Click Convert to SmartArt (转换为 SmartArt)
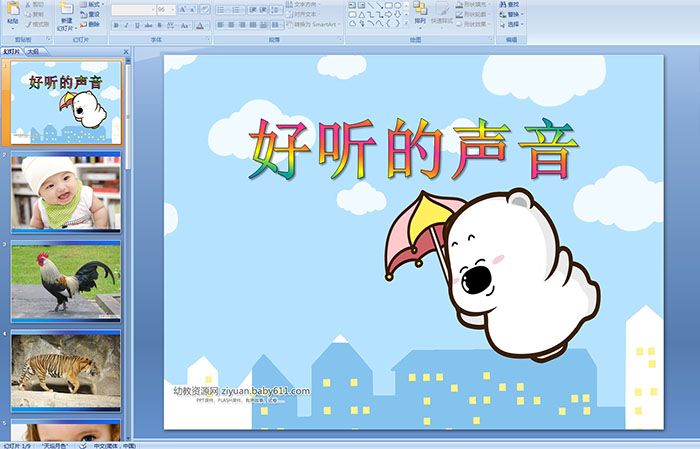The image size is (700, 449). [313, 24]
